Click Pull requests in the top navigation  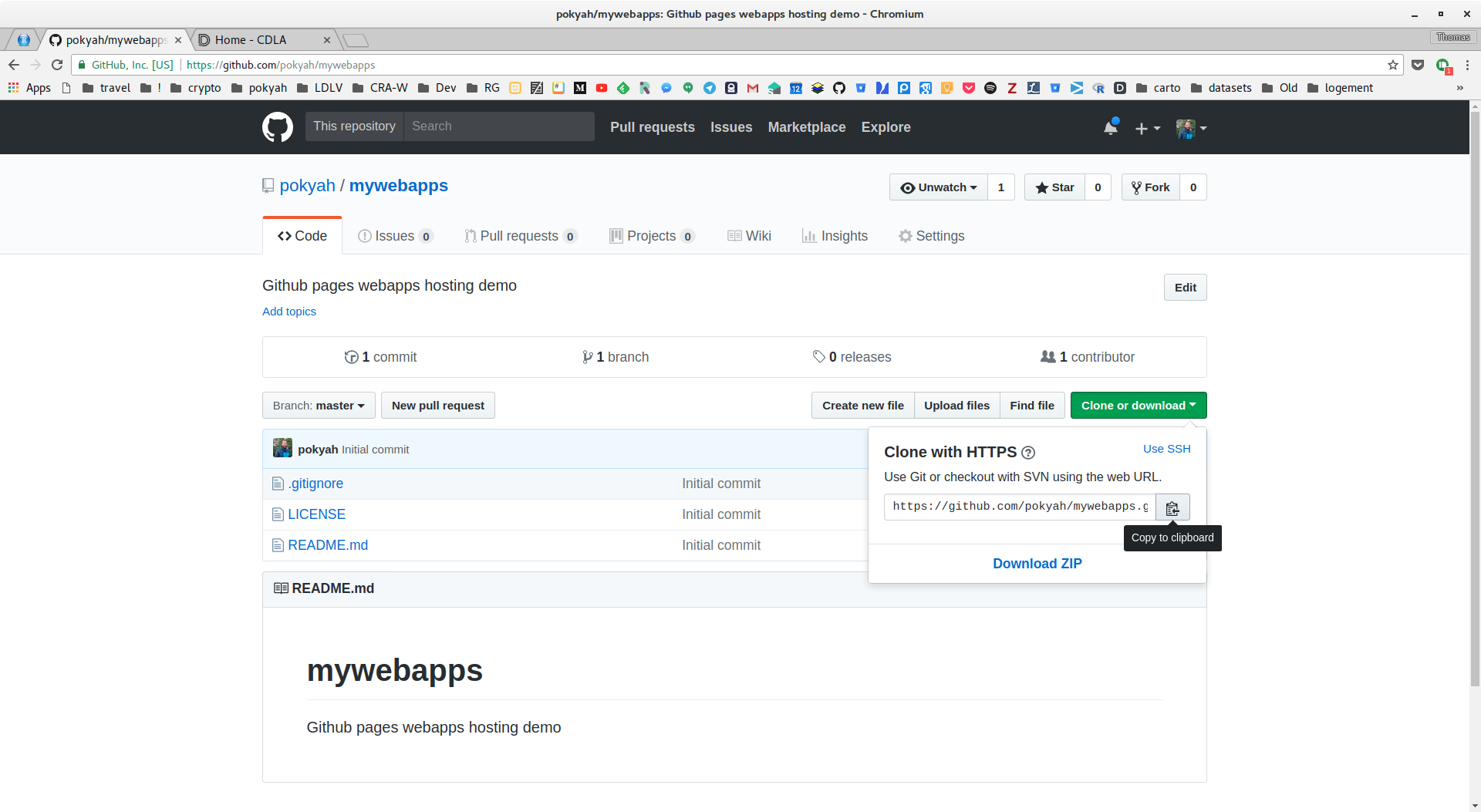click(x=653, y=127)
